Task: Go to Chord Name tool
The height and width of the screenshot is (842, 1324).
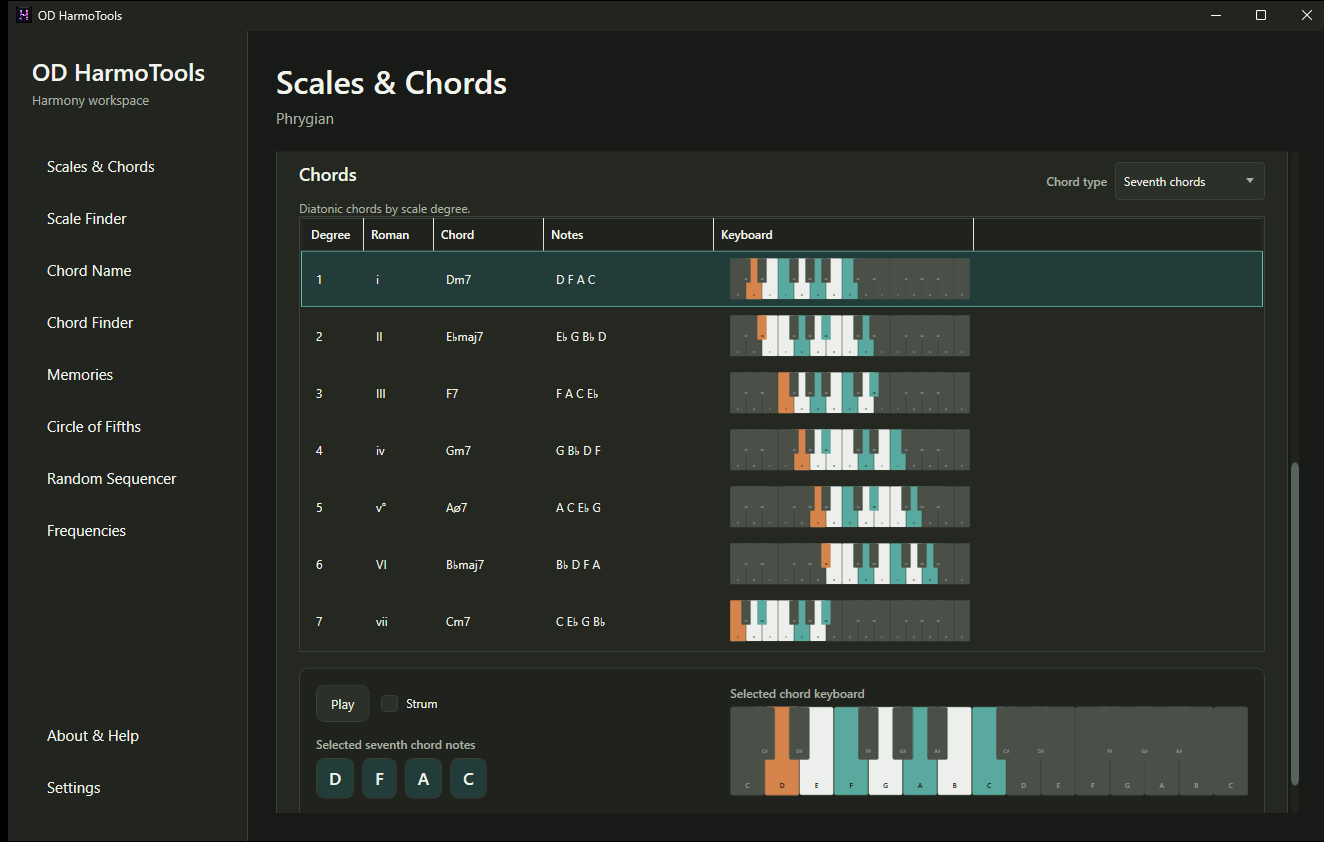Action: coord(89,271)
